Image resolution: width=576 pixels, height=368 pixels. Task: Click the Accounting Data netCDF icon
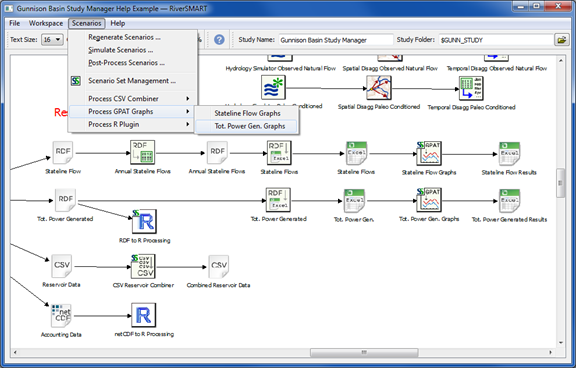[x=61, y=315]
